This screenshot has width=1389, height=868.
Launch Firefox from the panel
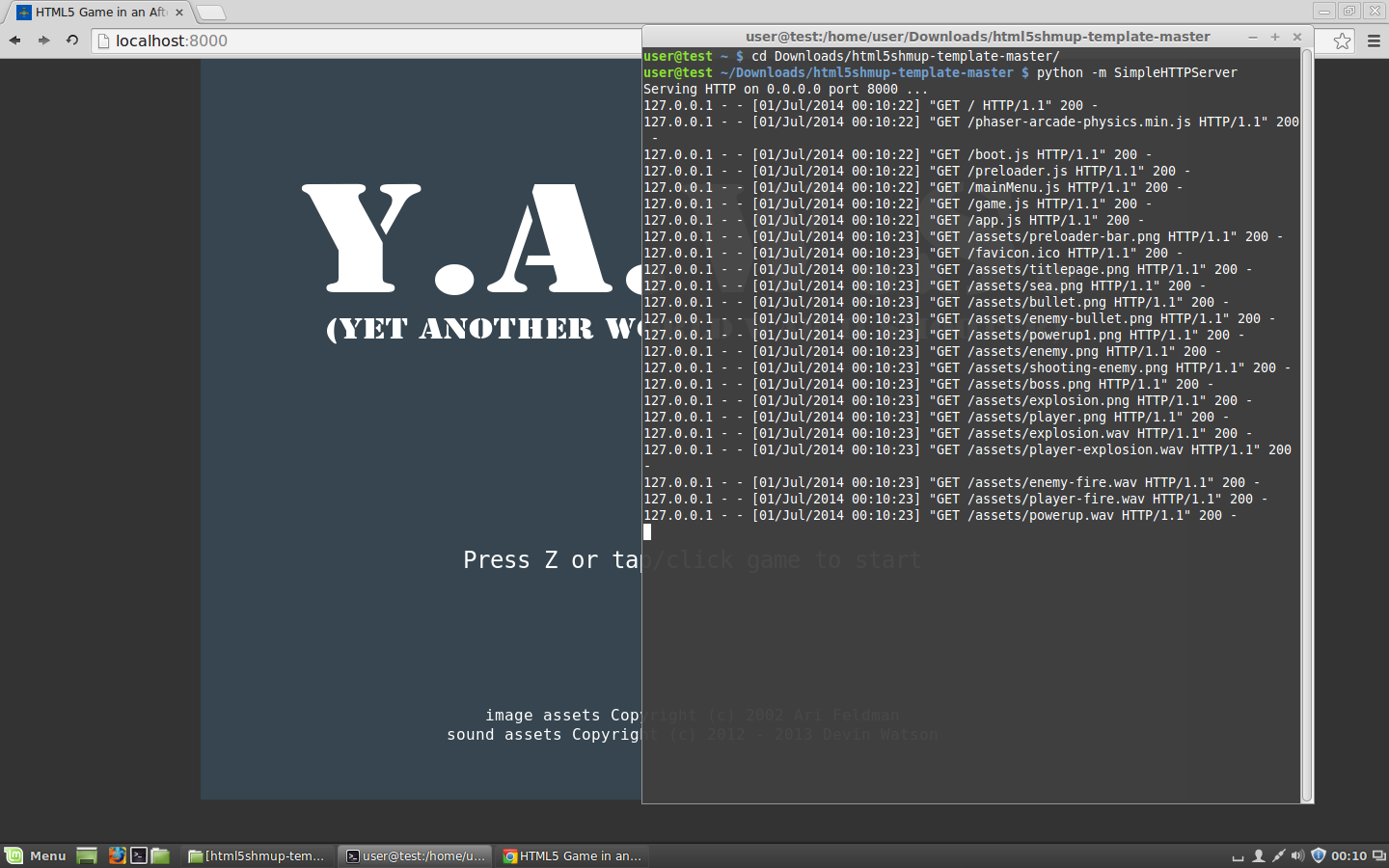(x=117, y=855)
